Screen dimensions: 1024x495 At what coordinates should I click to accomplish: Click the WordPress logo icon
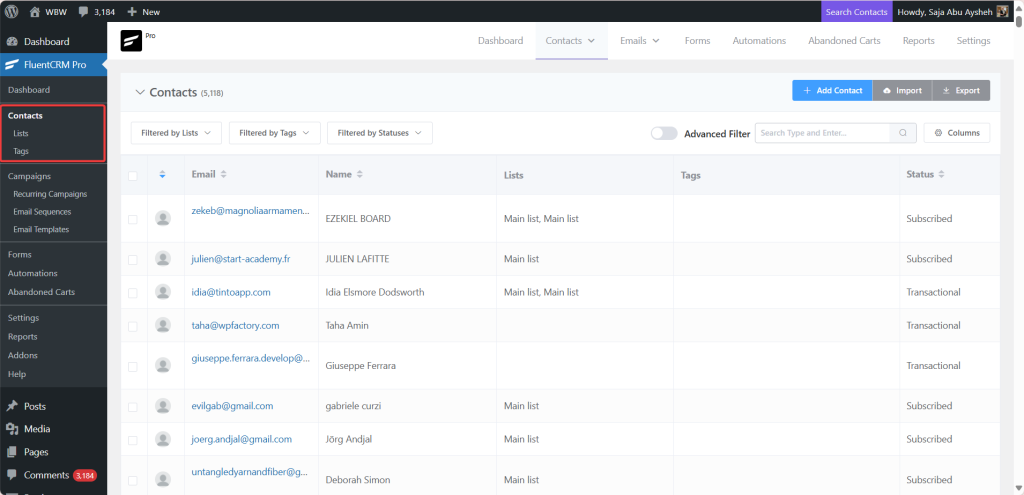(x=11, y=11)
